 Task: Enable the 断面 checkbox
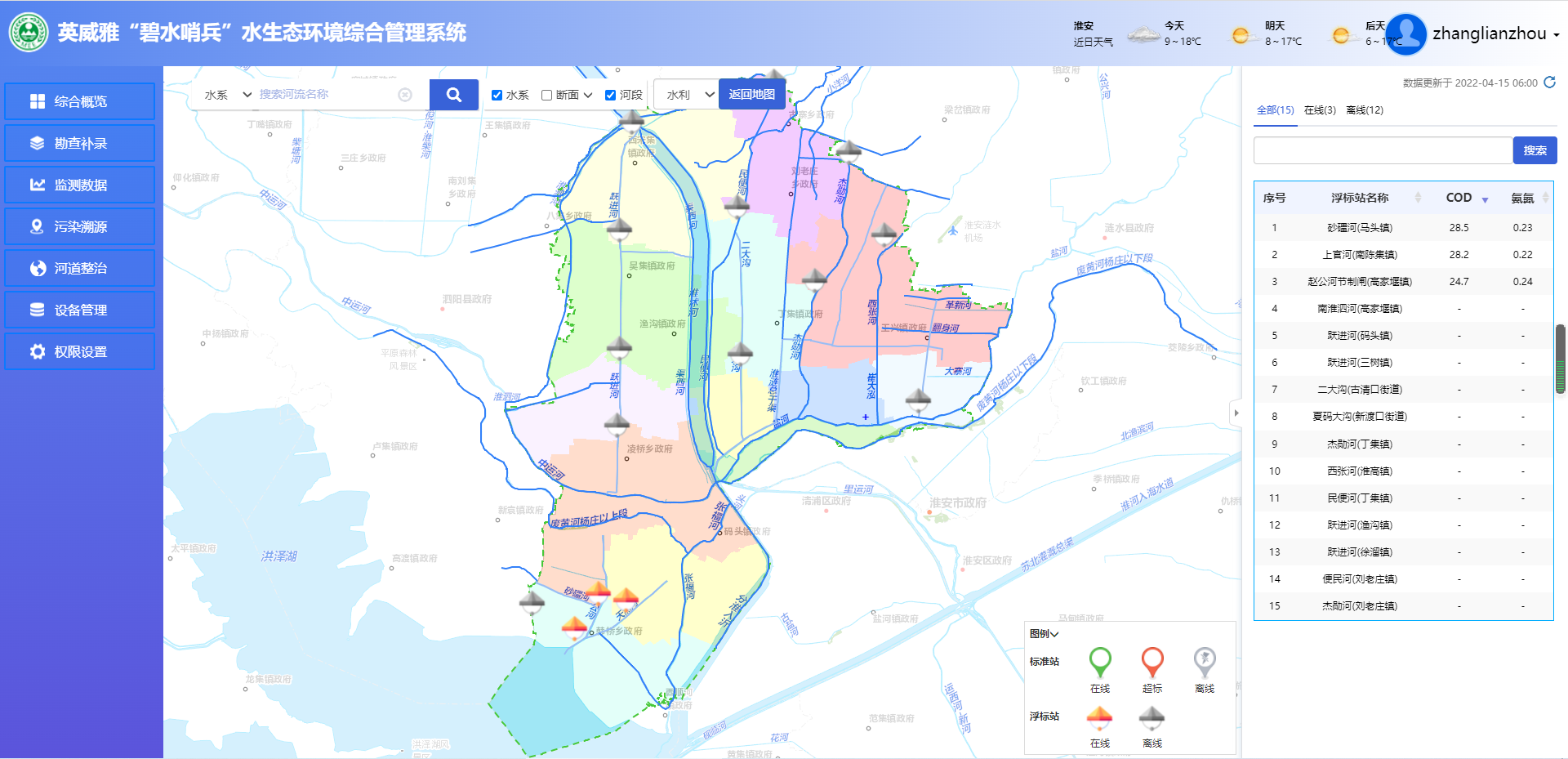[547, 95]
